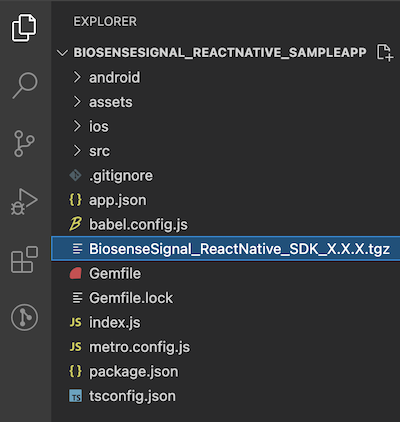The image size is (400, 422).
Task: Open the Explorer view in activity bar
Action: coord(24,28)
